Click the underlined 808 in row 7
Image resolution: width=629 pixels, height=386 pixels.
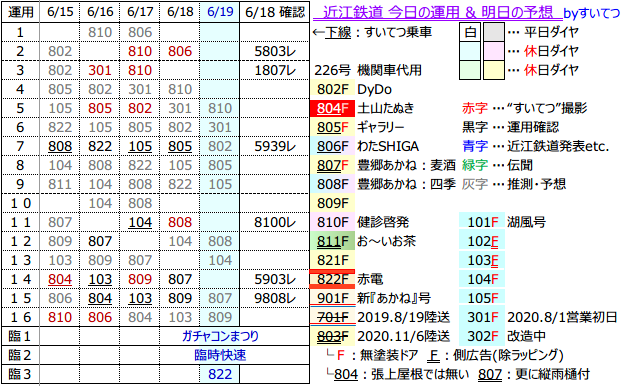[60, 146]
